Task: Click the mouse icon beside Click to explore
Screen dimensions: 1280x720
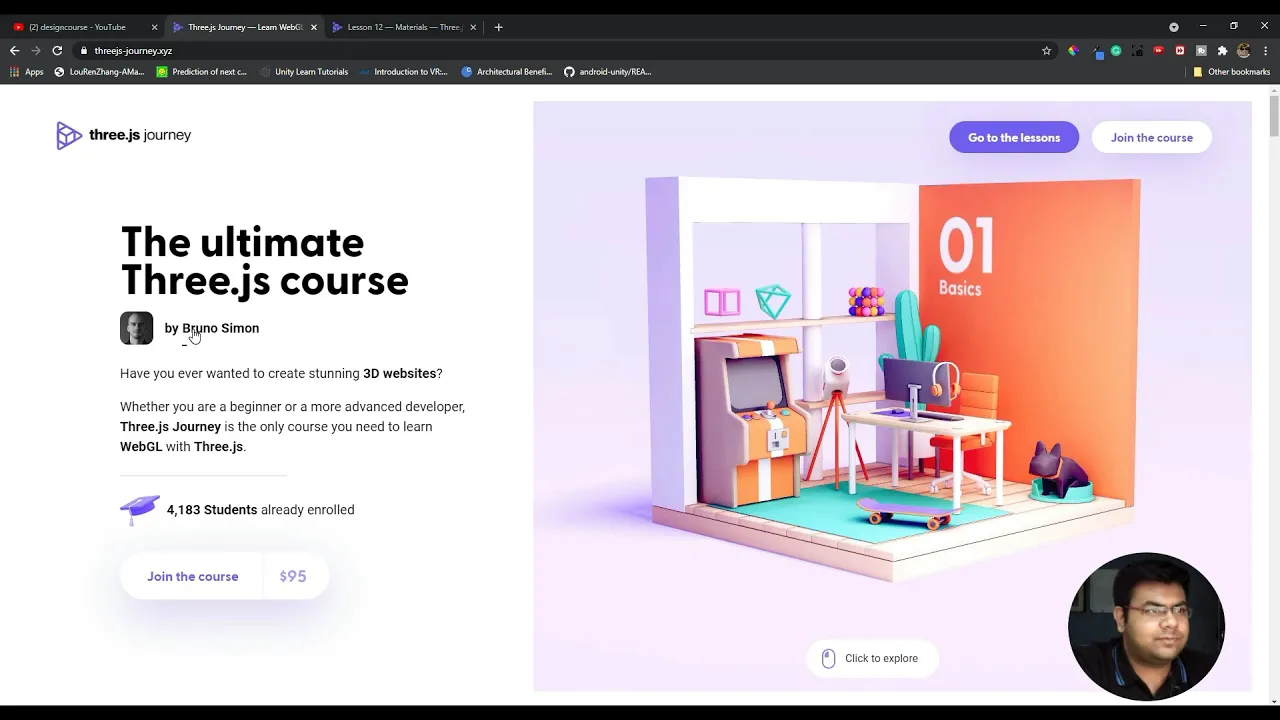Action: coord(828,658)
